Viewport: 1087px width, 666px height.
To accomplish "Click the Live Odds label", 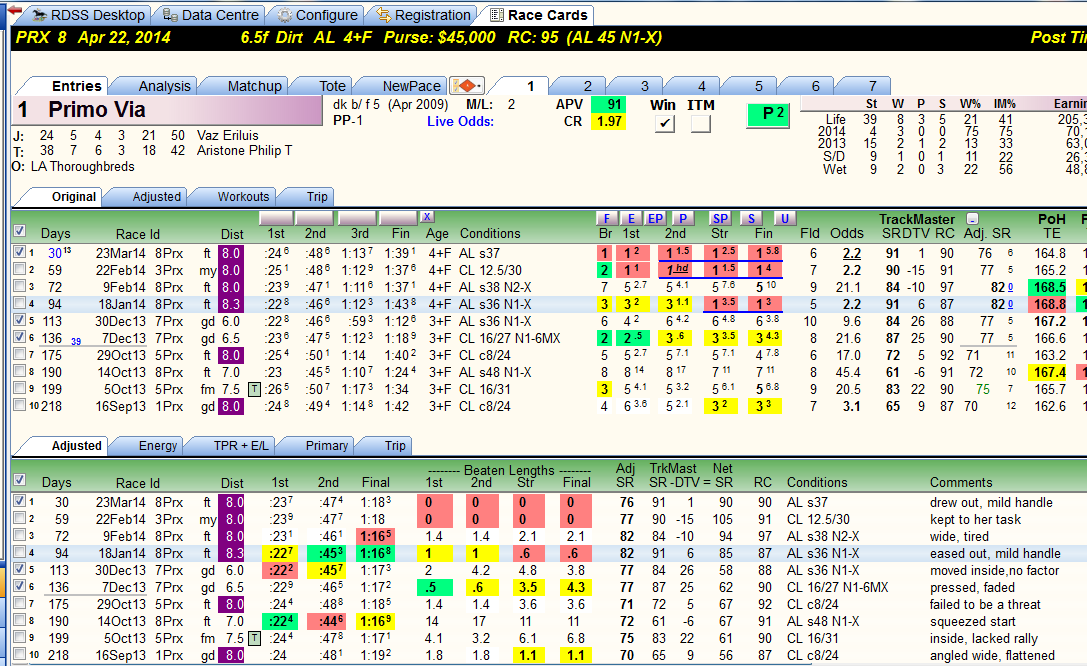I will point(460,121).
